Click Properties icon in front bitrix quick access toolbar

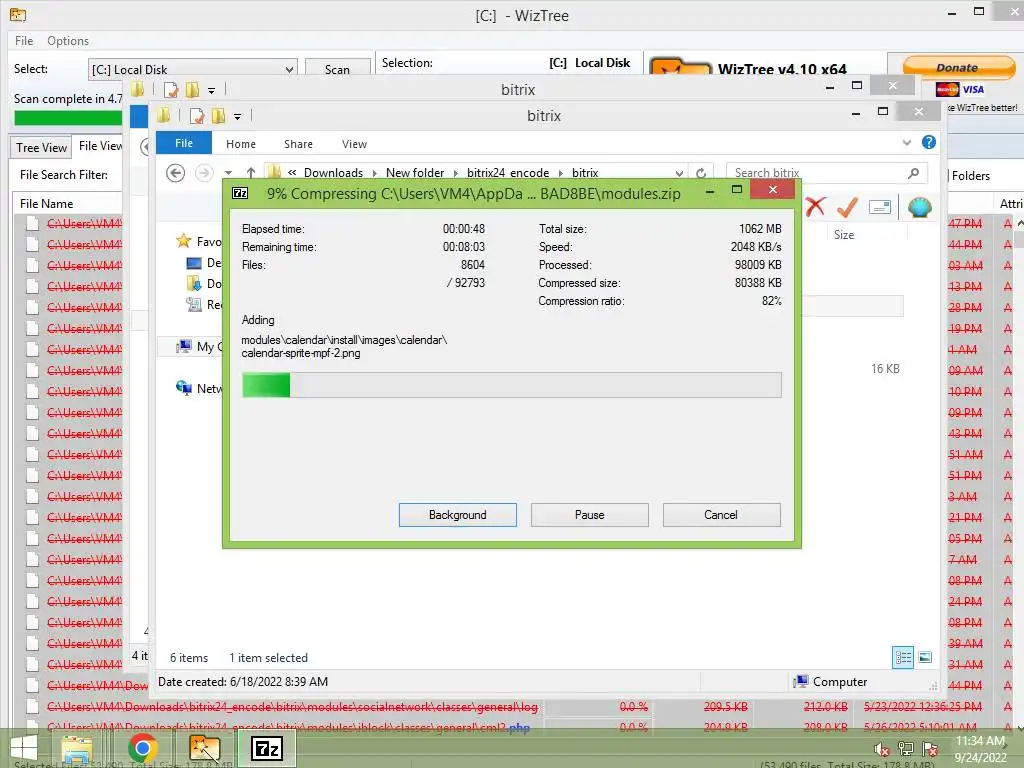(197, 116)
